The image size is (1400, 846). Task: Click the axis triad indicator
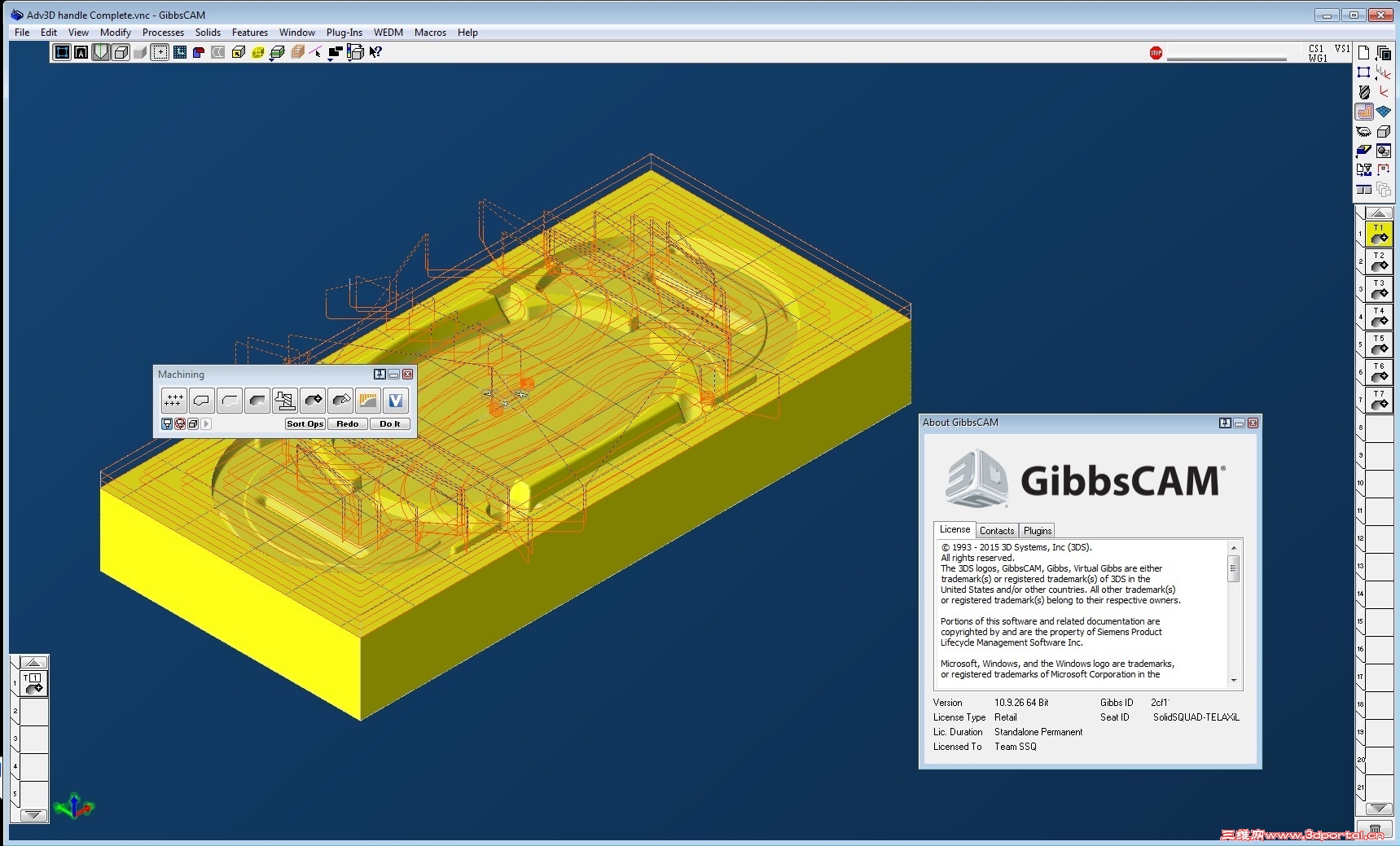74,806
